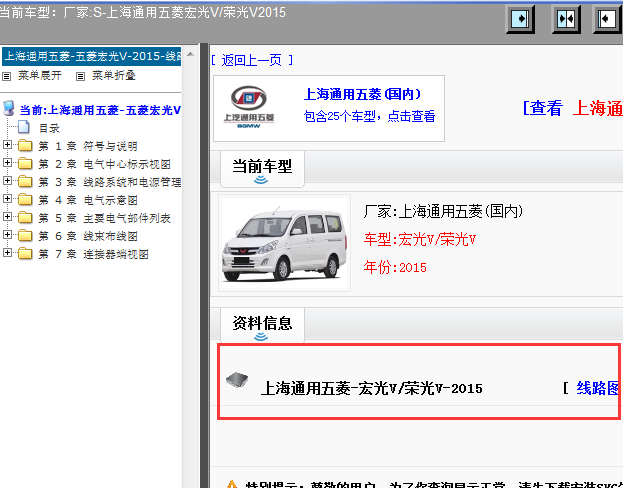
Task: Select 第4章 电气示意图 chapter
Action: [88, 200]
